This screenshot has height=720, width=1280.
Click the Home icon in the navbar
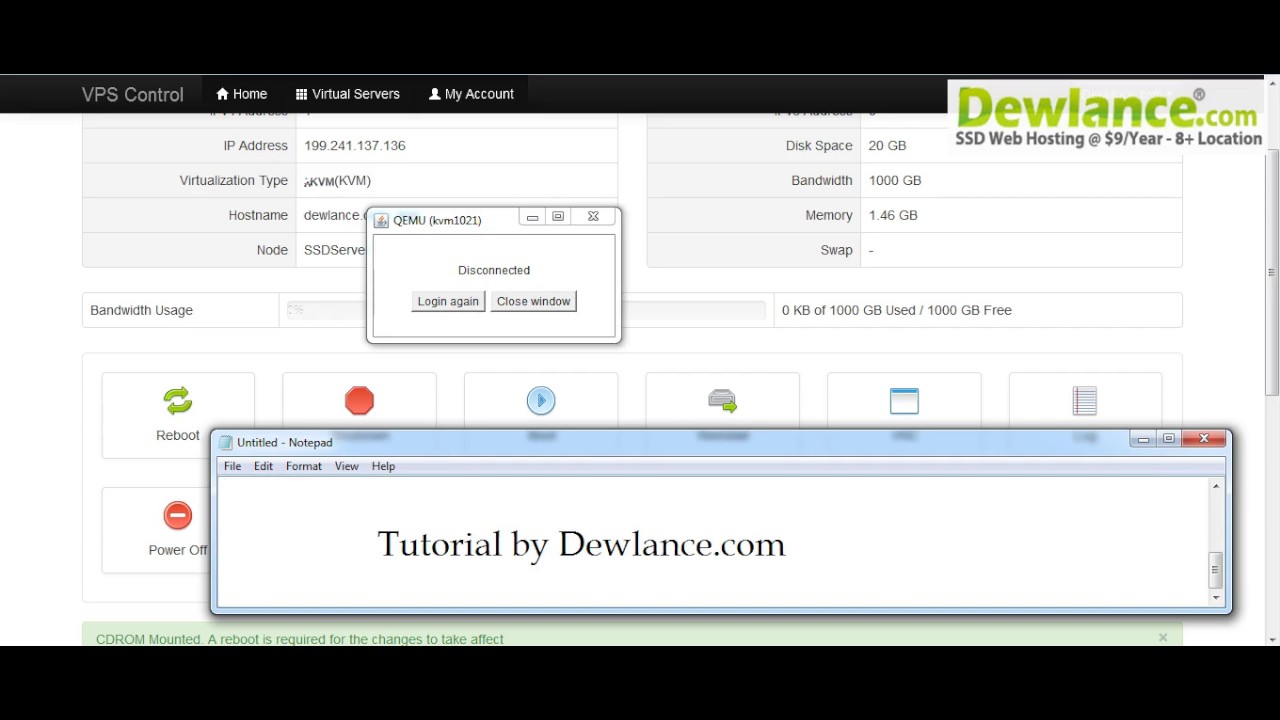click(223, 94)
